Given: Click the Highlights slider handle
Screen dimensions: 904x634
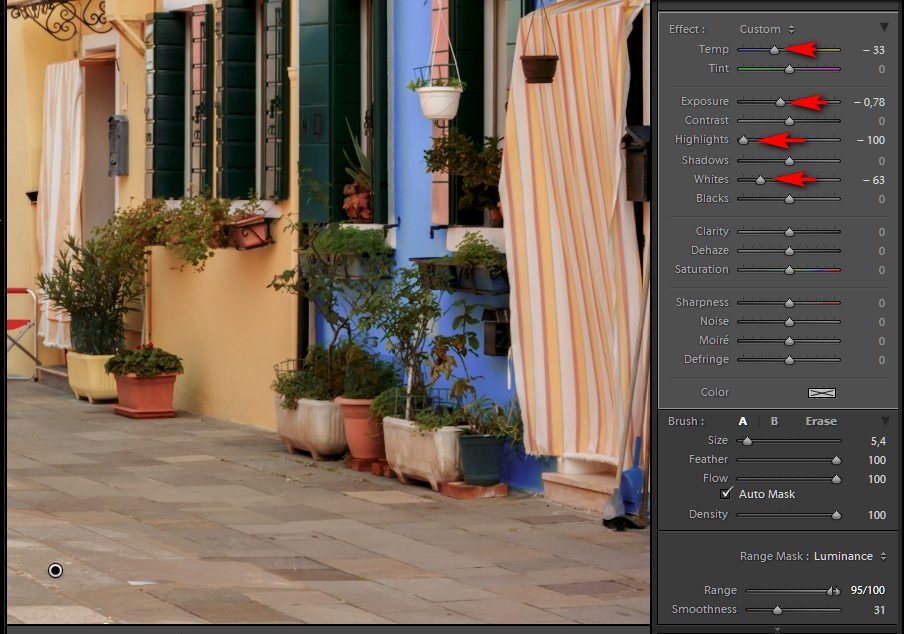Looking at the screenshot, I should (743, 140).
